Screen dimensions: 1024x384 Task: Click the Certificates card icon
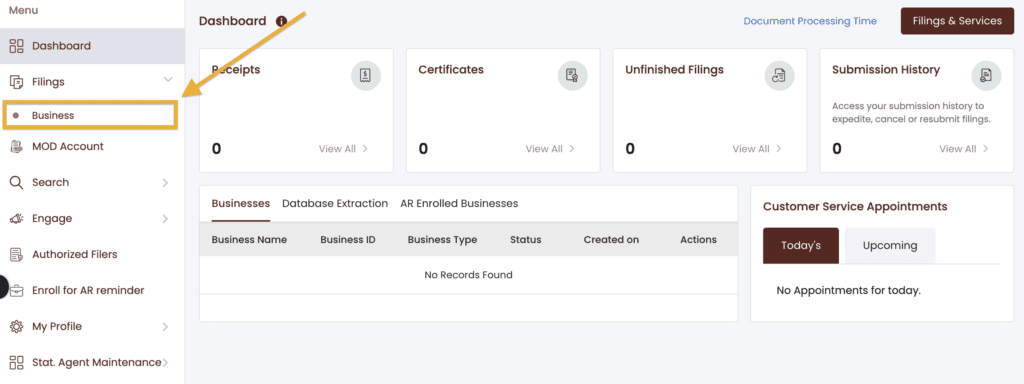point(573,76)
